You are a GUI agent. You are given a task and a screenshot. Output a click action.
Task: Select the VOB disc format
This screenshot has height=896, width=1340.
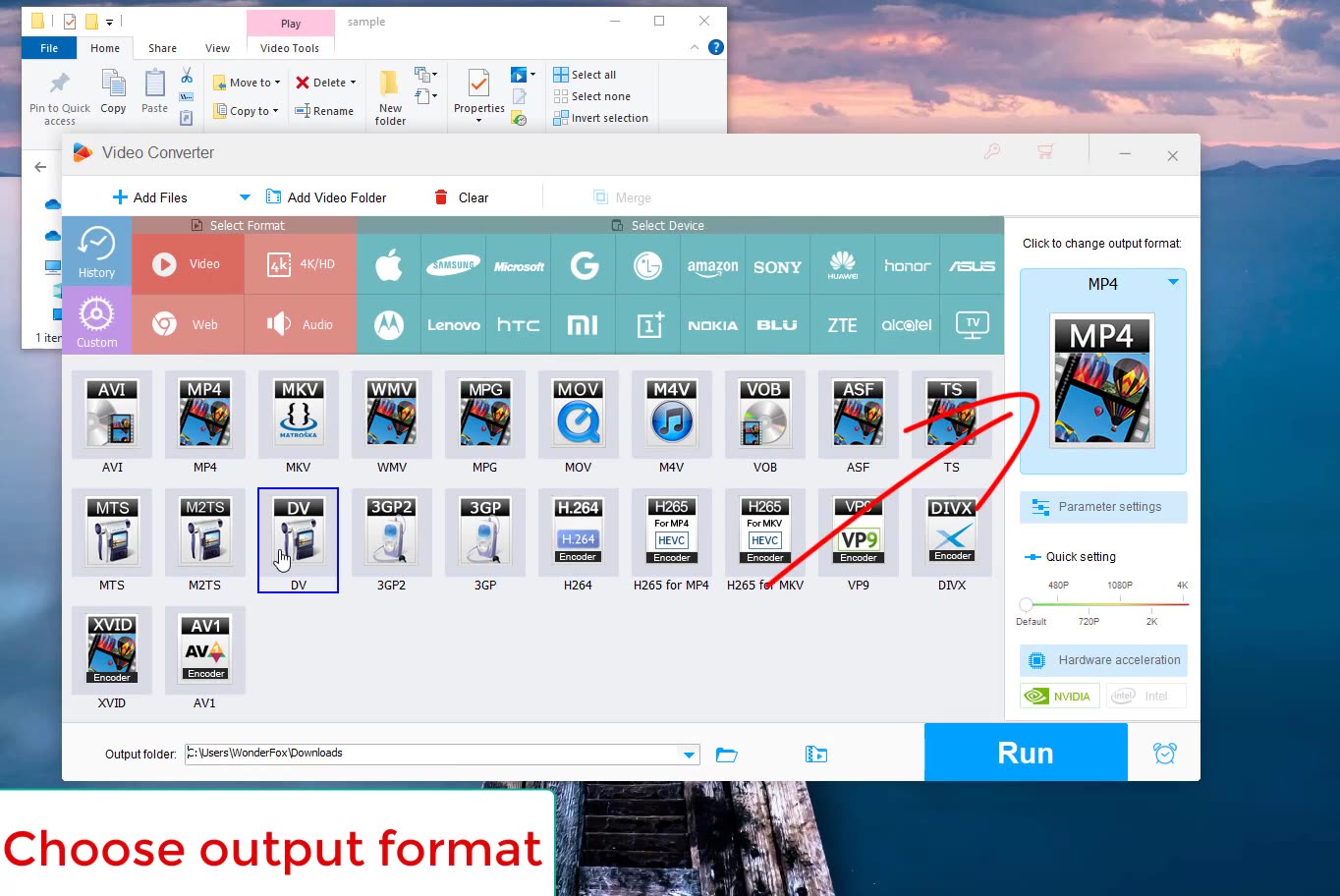(x=764, y=414)
